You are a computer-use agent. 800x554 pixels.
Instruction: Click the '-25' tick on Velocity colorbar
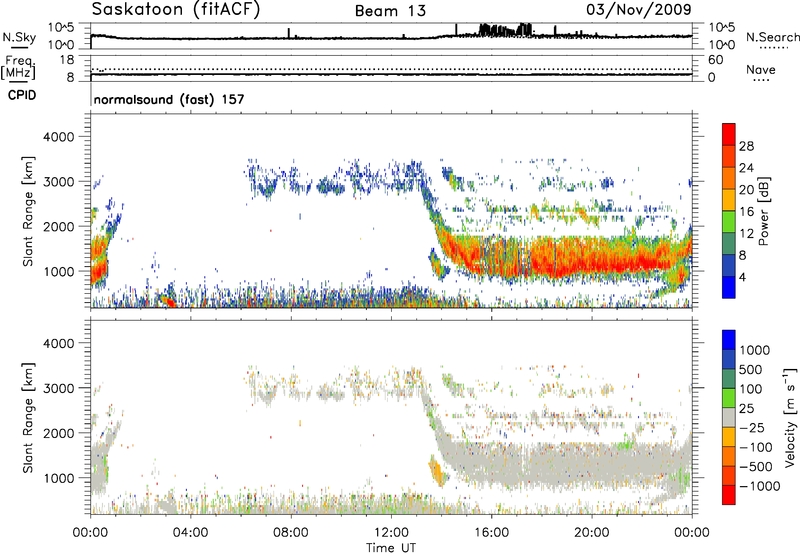(x=752, y=428)
